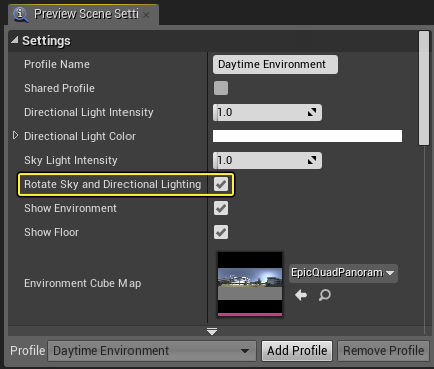Expand advanced settings arrow at panel bottom
This screenshot has width=434, height=369.
[212, 331]
